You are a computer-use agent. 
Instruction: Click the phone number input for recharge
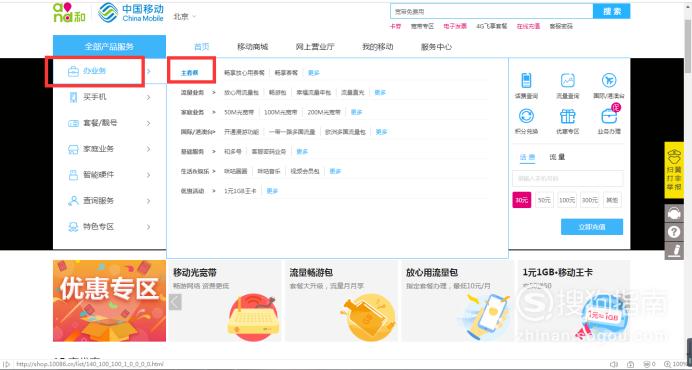coord(568,179)
